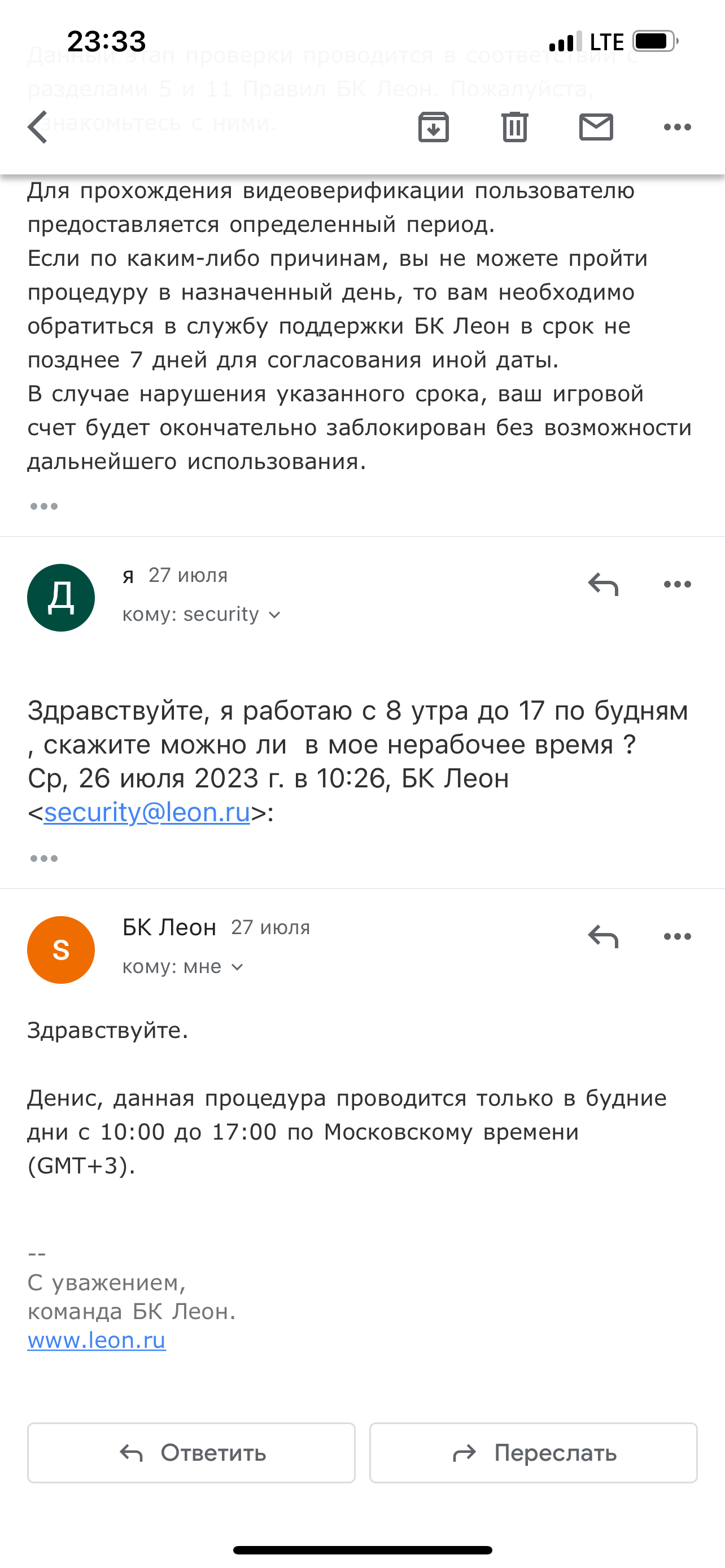Open the www.leon.ru website link
Image resolution: width=725 pixels, height=1568 pixels.
(96, 1341)
